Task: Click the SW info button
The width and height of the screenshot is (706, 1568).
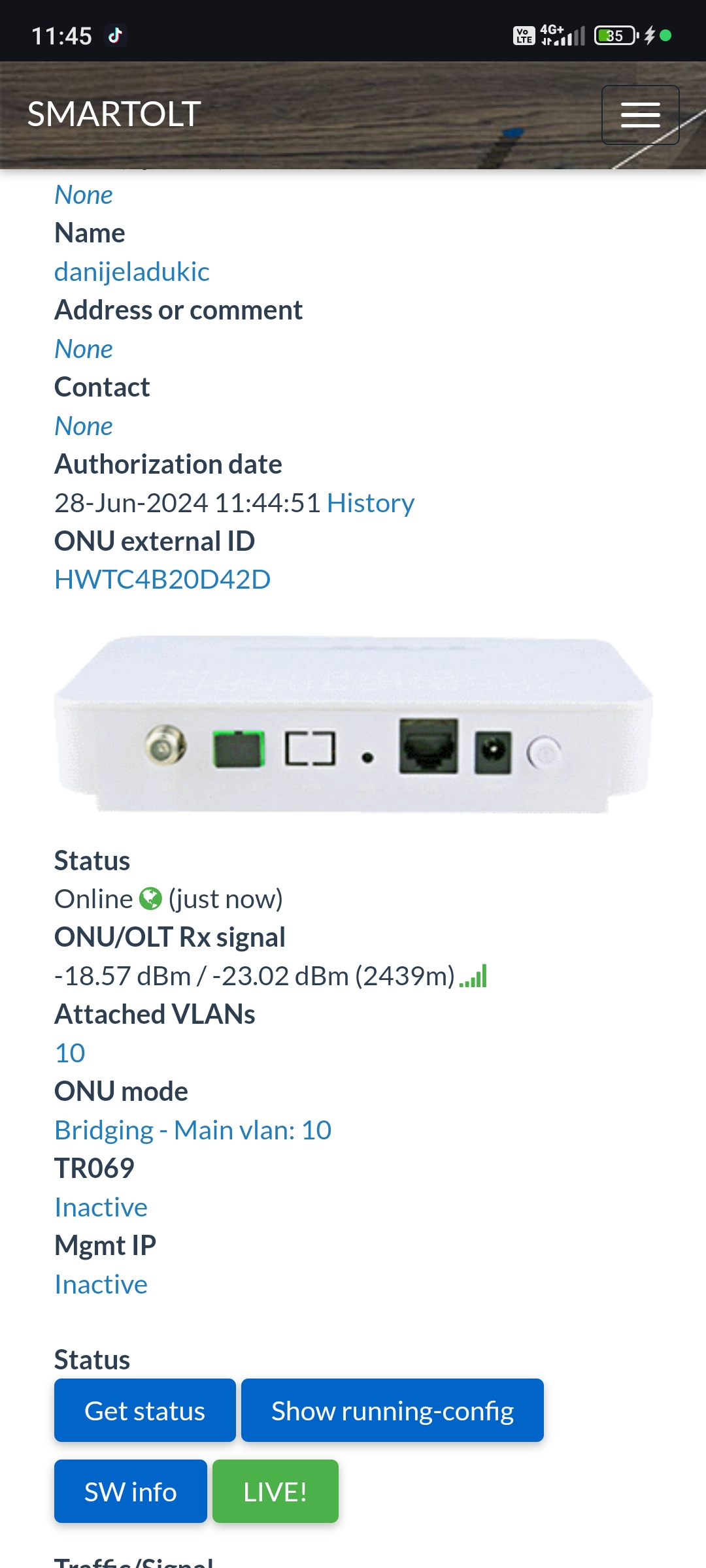Action: point(131,1492)
